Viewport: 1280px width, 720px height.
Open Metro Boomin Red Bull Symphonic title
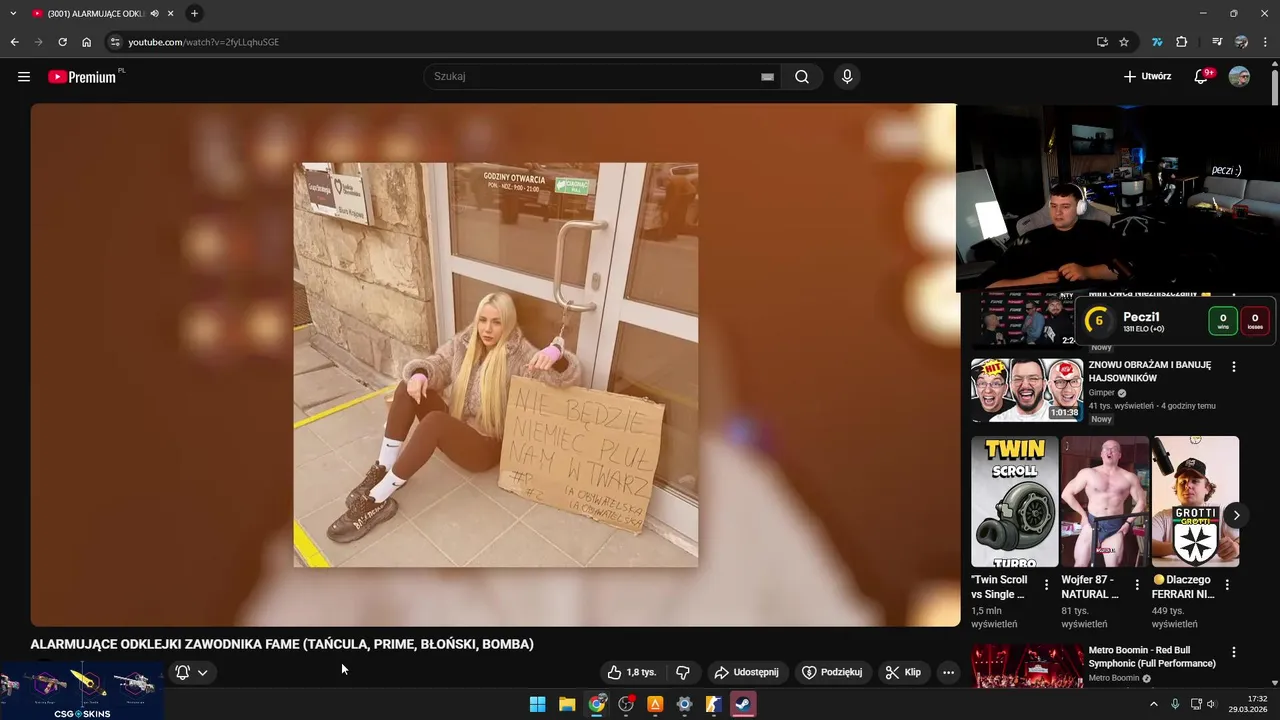coord(1152,657)
